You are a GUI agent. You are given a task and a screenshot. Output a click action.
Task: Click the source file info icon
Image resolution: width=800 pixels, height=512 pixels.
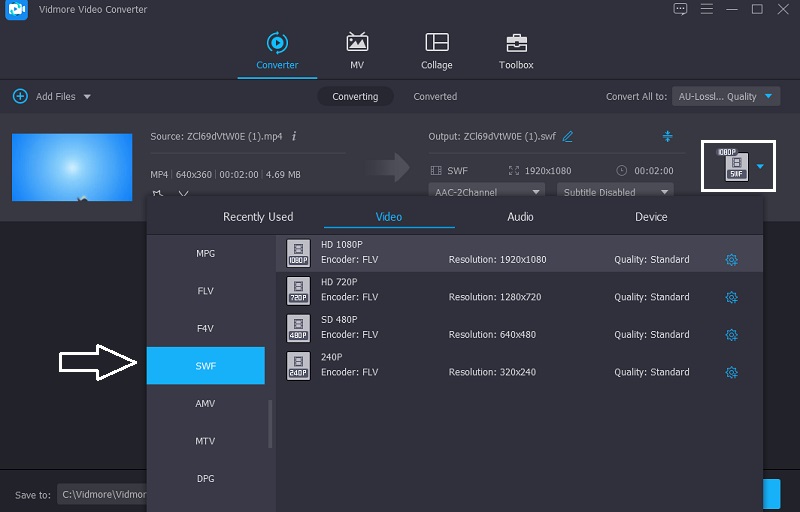pyautogui.click(x=294, y=136)
